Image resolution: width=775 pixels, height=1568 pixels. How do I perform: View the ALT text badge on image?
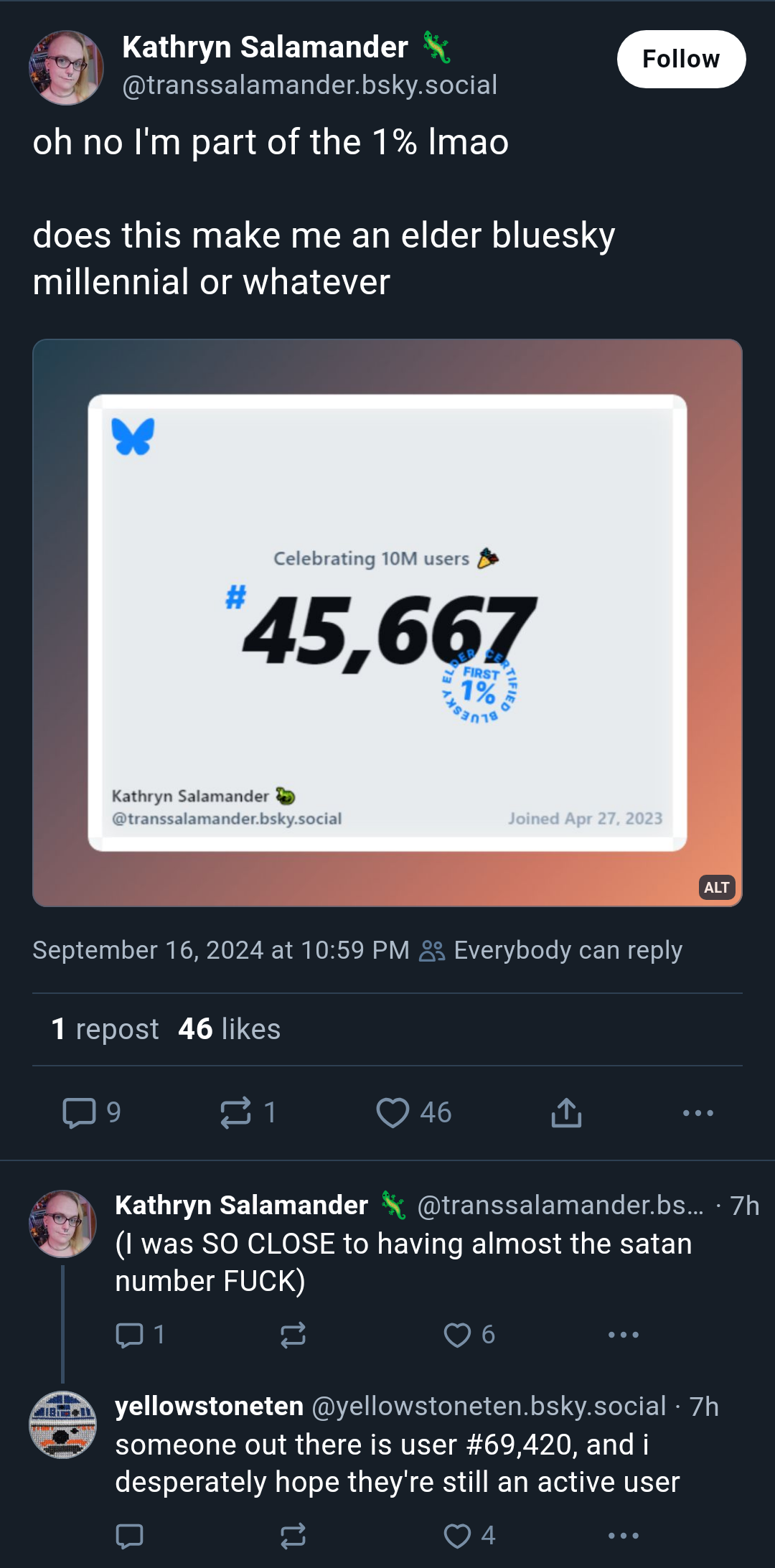tap(716, 888)
